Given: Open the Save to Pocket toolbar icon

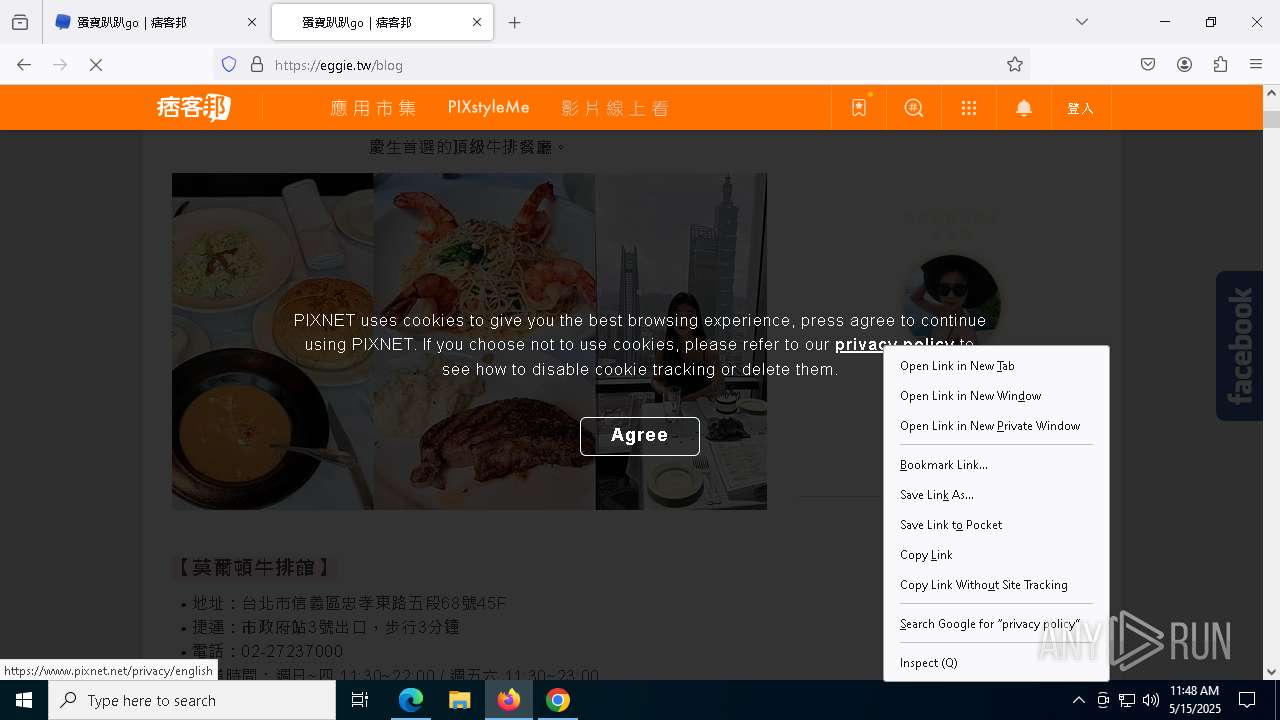Looking at the screenshot, I should coord(1148,64).
